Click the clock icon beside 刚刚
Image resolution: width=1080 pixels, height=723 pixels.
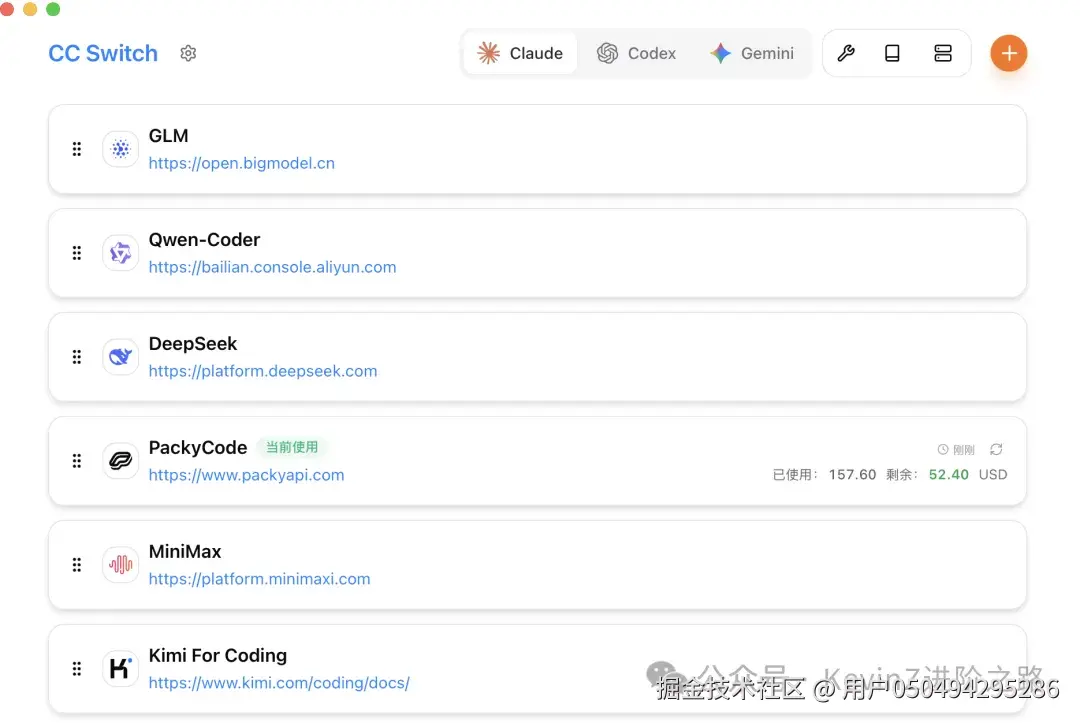[x=943, y=450]
